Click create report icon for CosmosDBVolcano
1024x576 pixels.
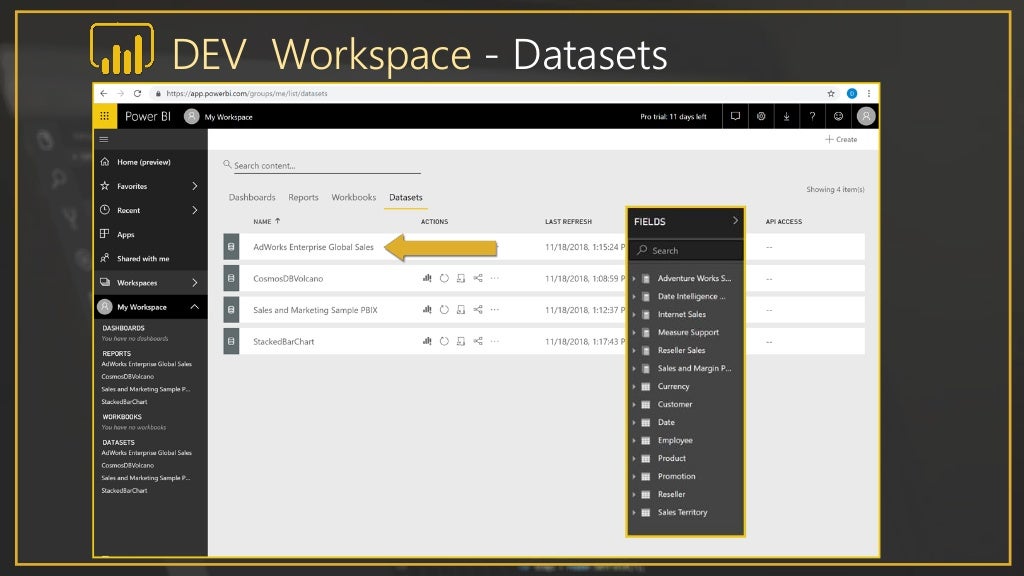427,278
